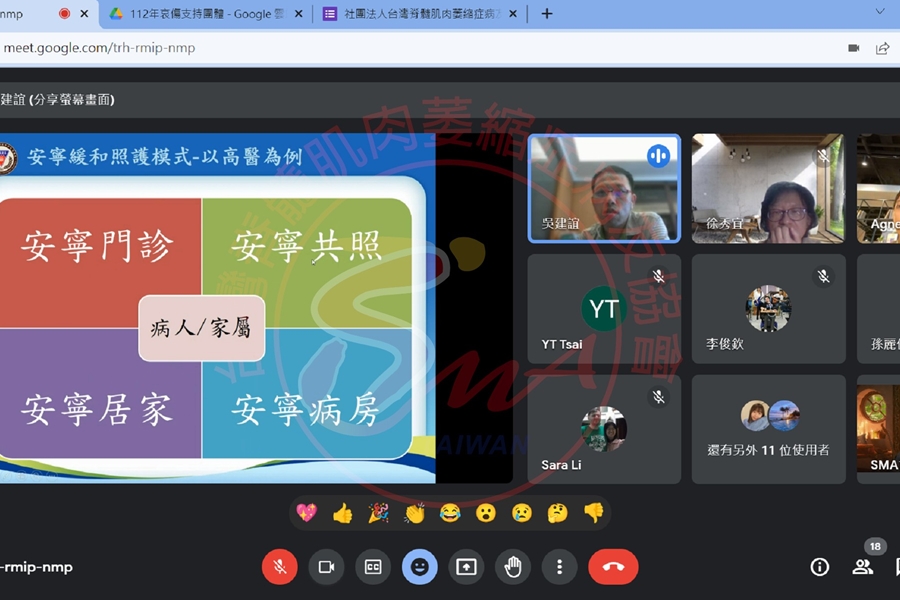The image size is (900, 600).
Task: Select 吳建誼 speaker video tile
Action: pos(604,188)
